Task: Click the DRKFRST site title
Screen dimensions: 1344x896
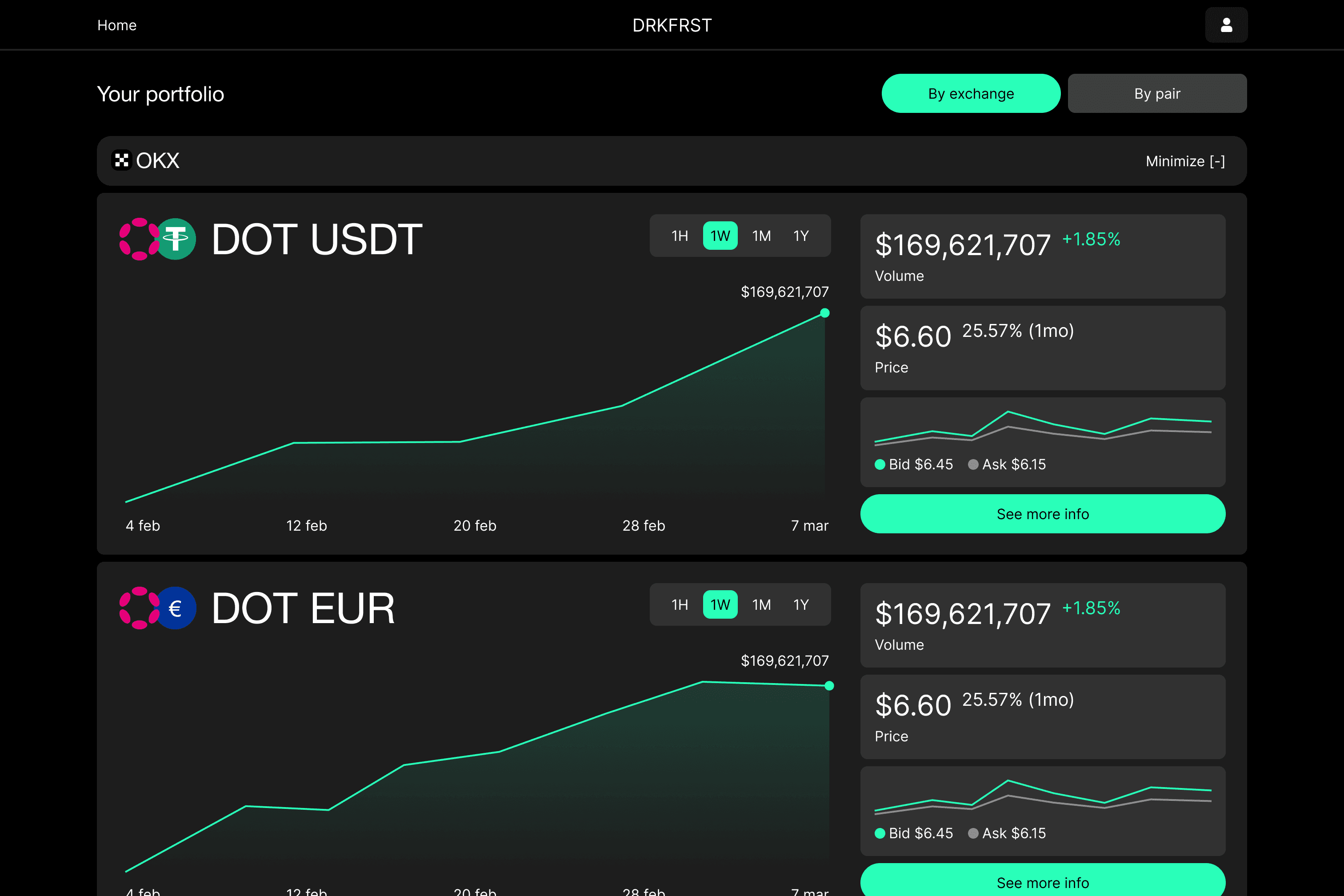Action: click(672, 25)
